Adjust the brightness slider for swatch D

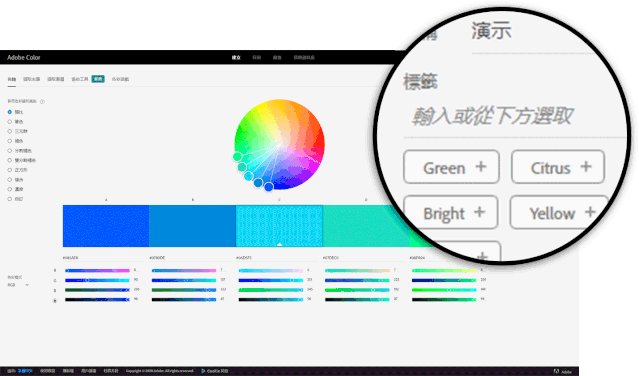point(357,299)
